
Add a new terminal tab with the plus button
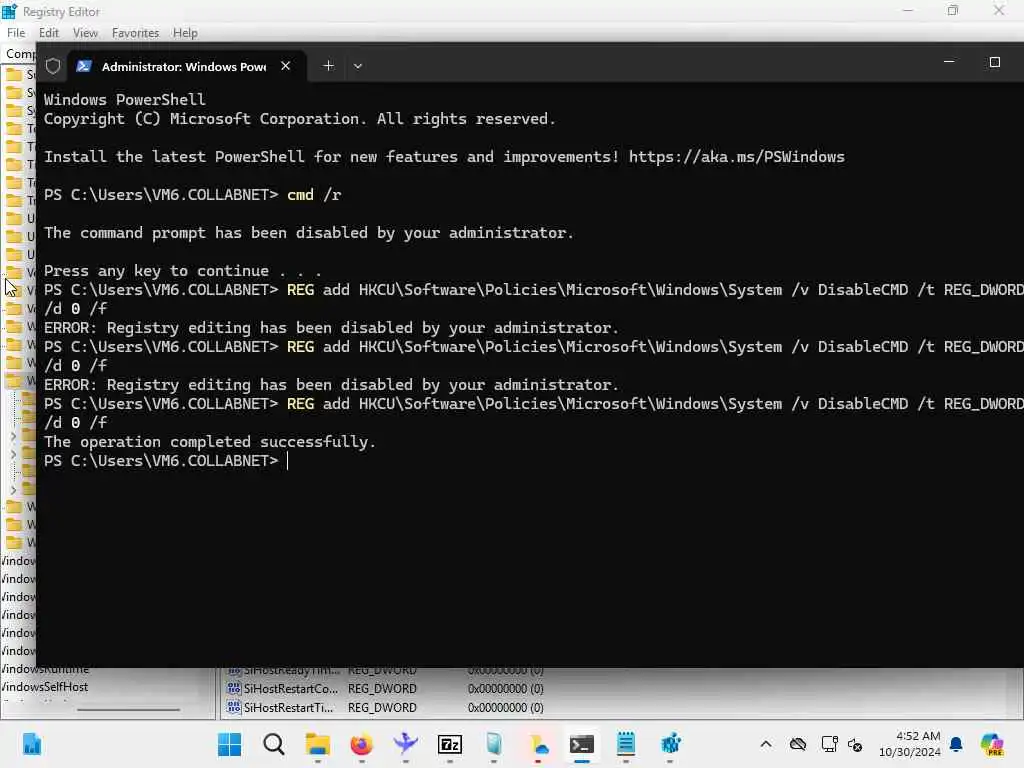328,66
